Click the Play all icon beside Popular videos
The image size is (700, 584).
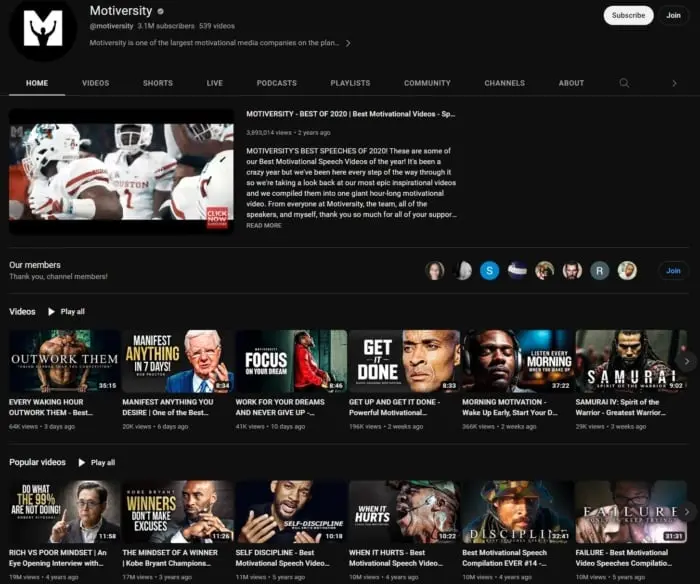tap(82, 463)
